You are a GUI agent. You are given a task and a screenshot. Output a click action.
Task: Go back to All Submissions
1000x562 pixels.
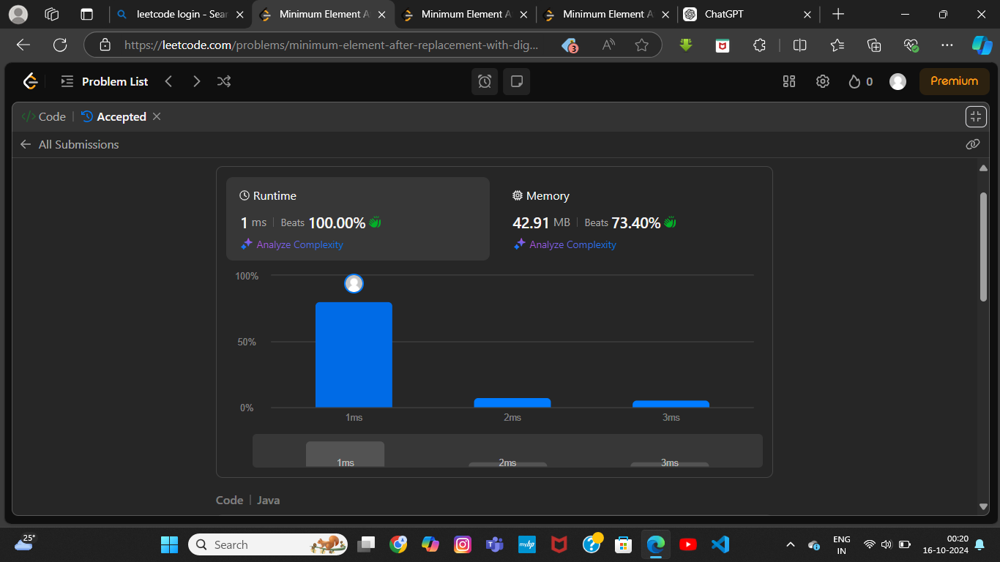(70, 145)
